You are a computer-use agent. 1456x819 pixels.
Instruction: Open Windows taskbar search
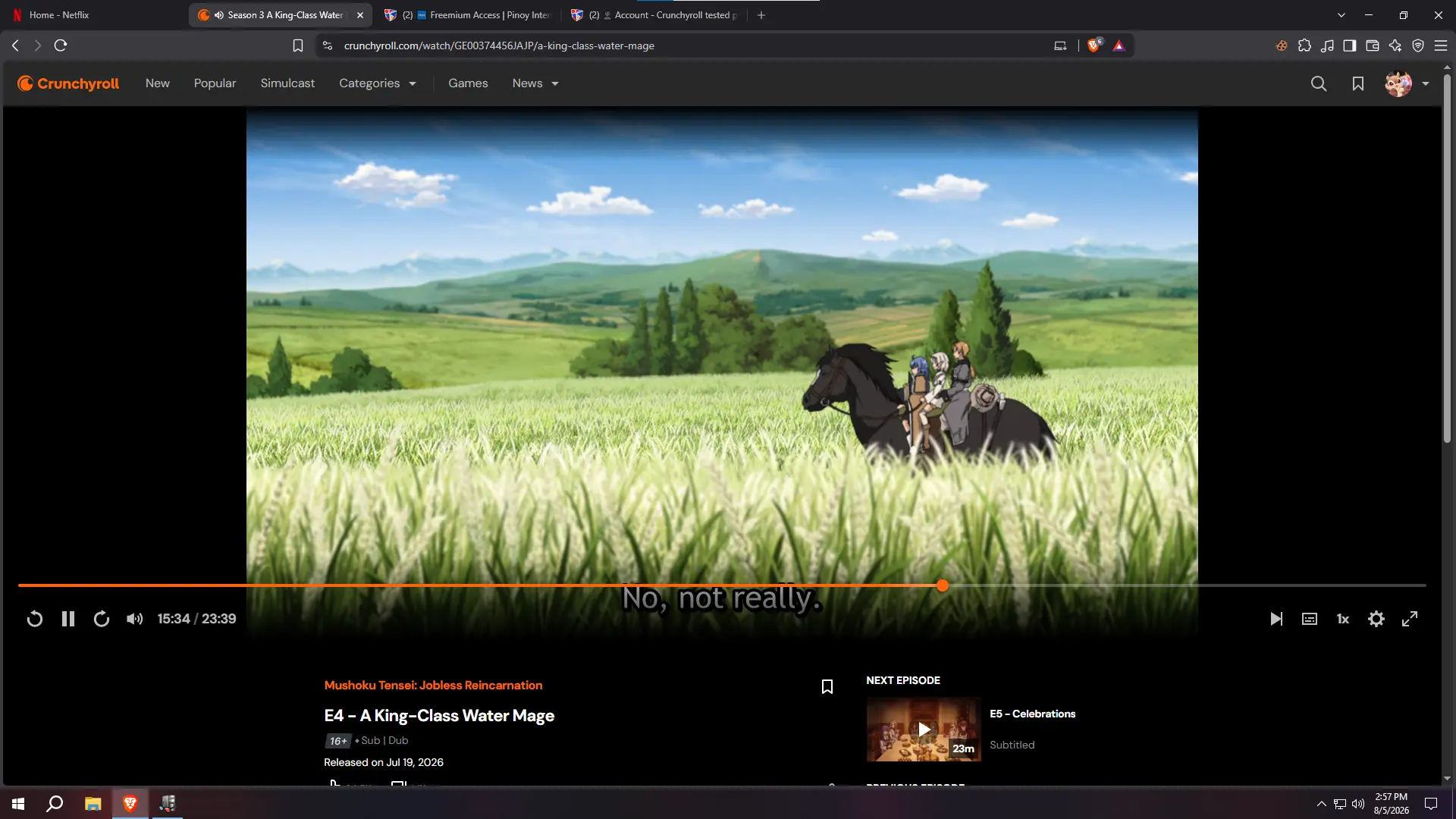(55, 804)
